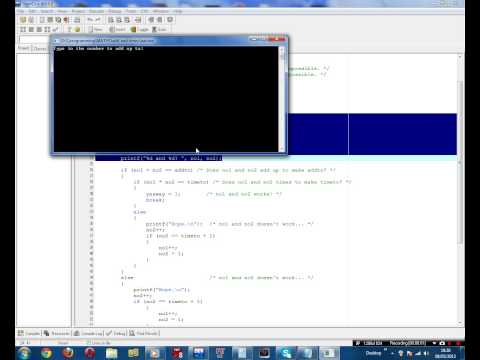
Task: Click the Run icon in second toolbar row
Action: click(x=31, y=30)
